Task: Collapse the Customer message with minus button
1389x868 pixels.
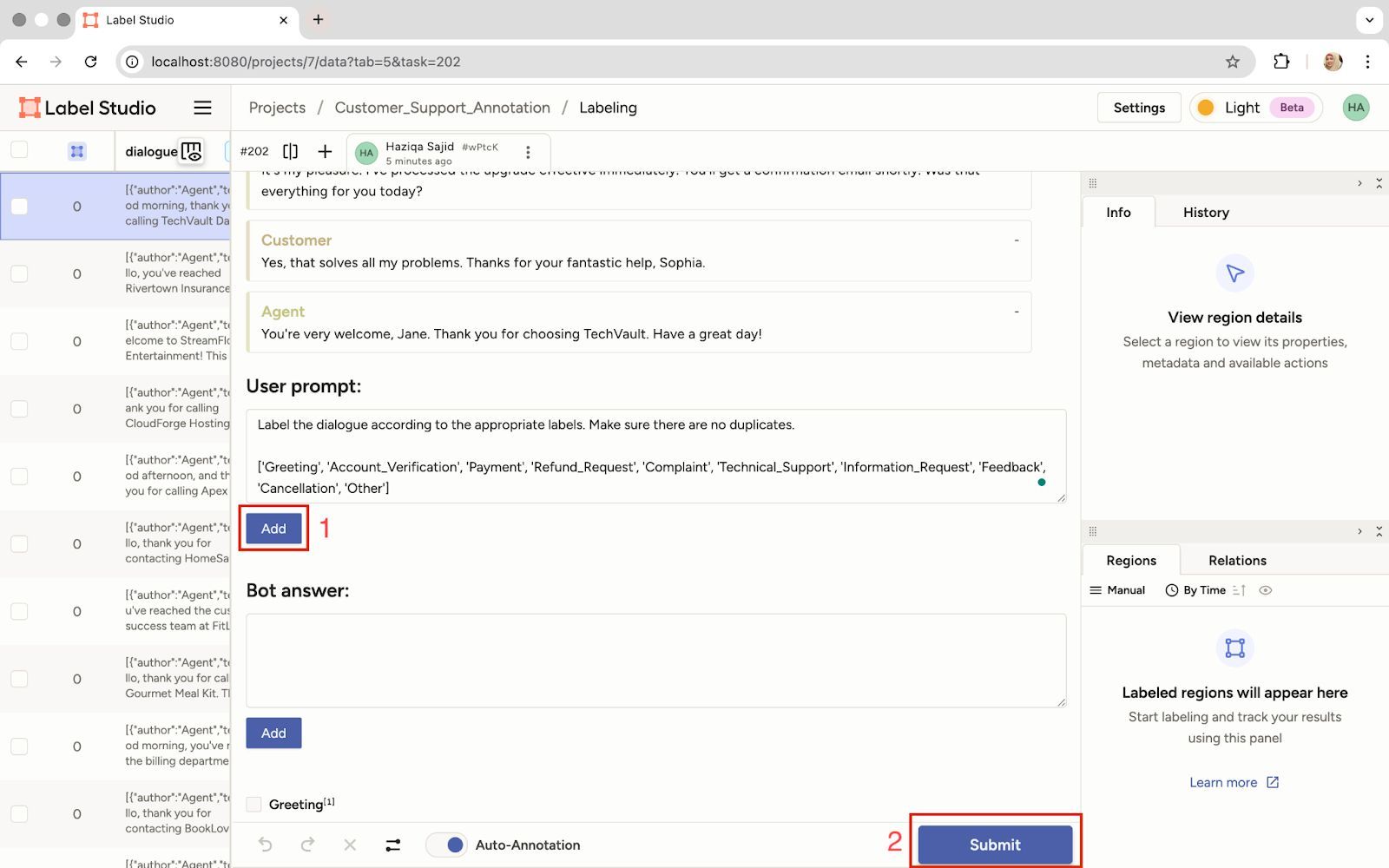Action: 1017,240
